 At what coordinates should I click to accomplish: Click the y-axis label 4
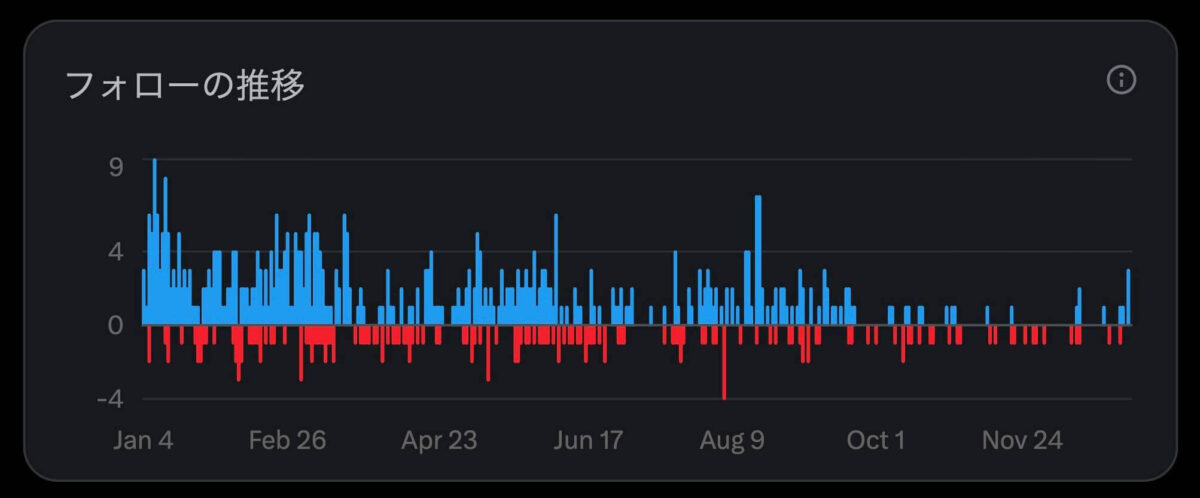click(x=116, y=251)
